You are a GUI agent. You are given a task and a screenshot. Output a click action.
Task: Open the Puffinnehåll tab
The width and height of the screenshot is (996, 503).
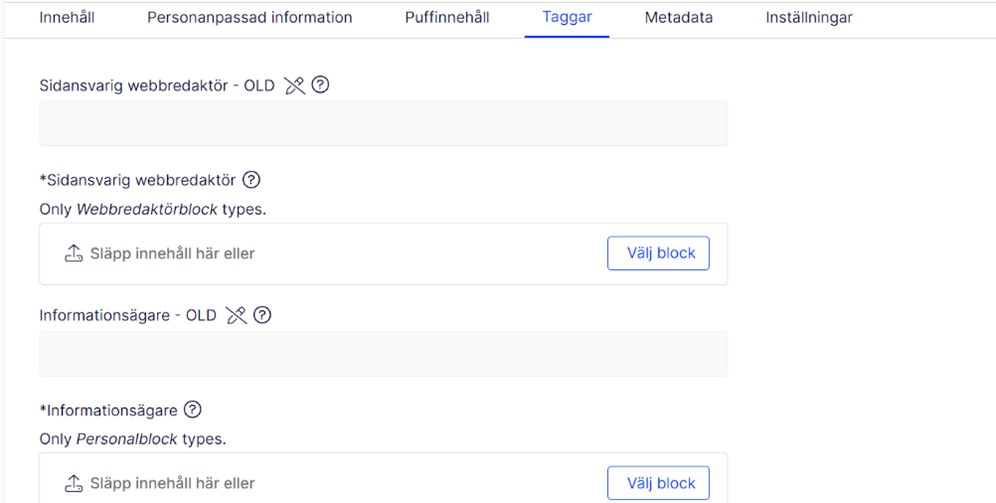click(x=447, y=18)
